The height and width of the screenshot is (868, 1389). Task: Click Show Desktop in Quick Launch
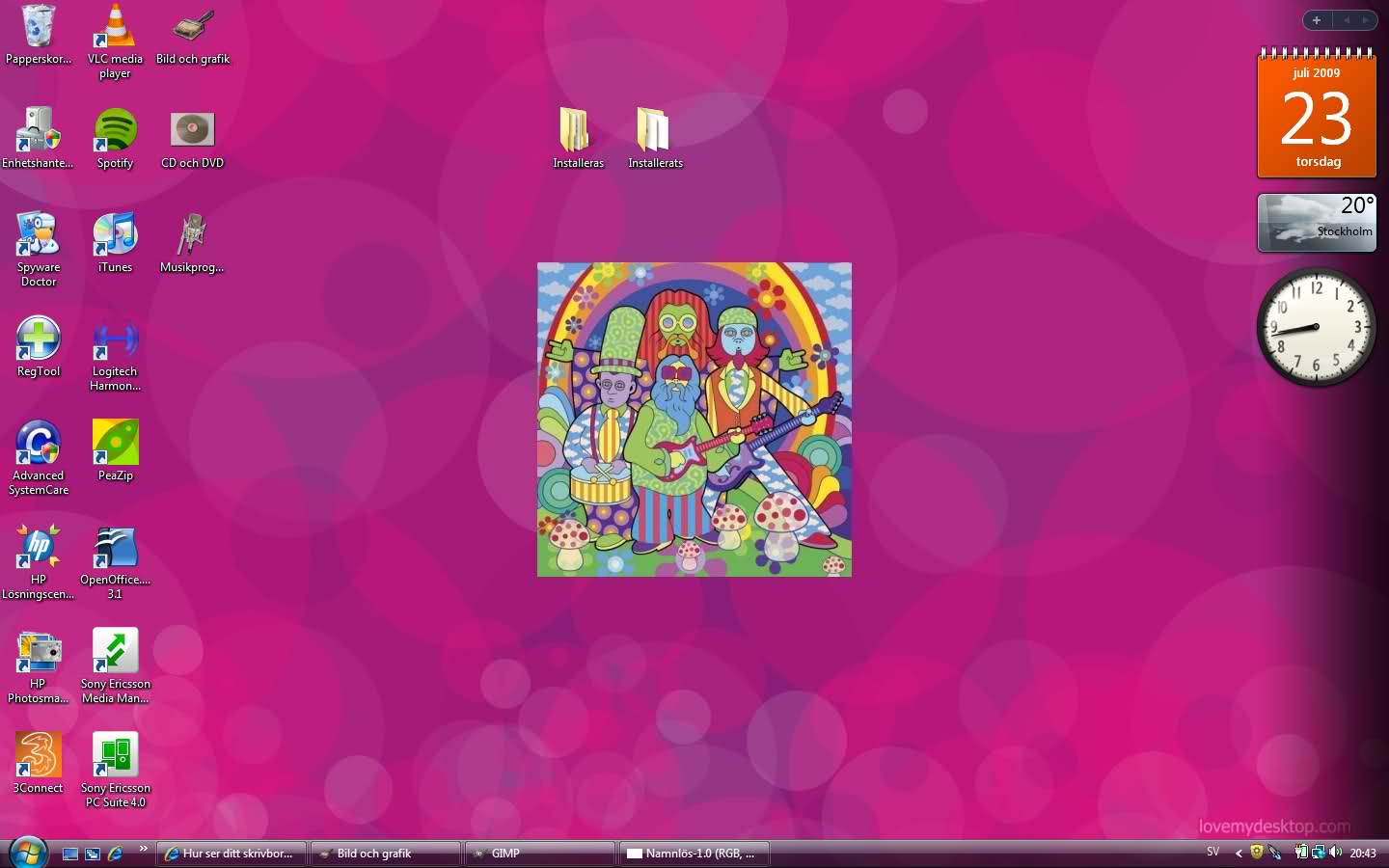pyautogui.click(x=70, y=854)
